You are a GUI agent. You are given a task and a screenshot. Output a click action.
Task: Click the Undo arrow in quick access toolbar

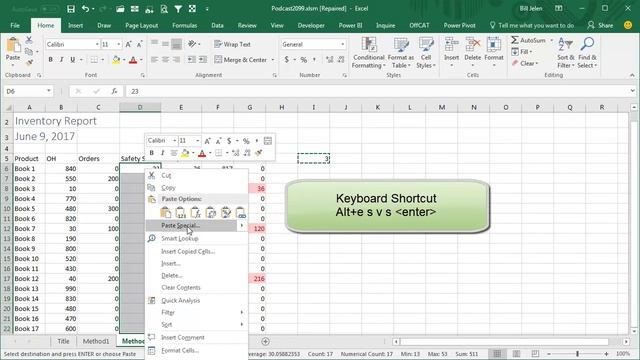85,9
